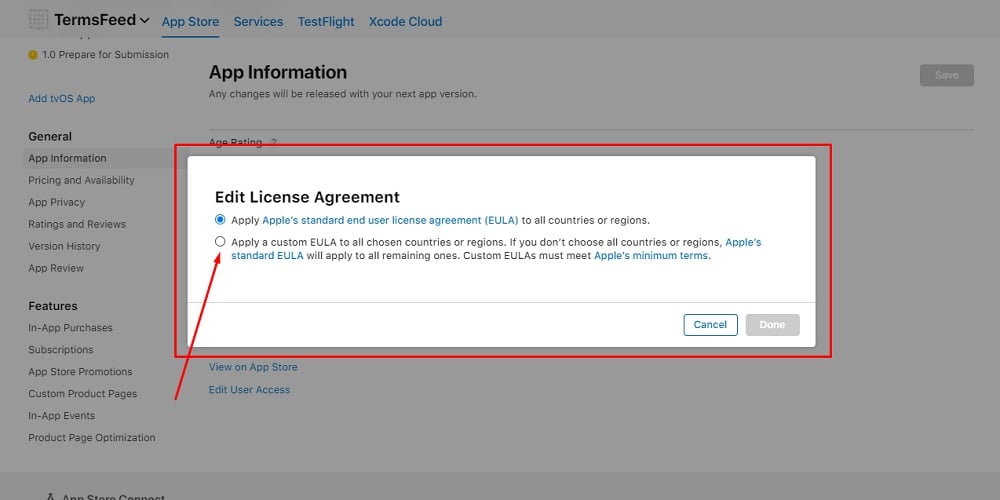Switch to the TestFlight tab
Viewport: 1000px width, 500px height.
click(x=326, y=22)
